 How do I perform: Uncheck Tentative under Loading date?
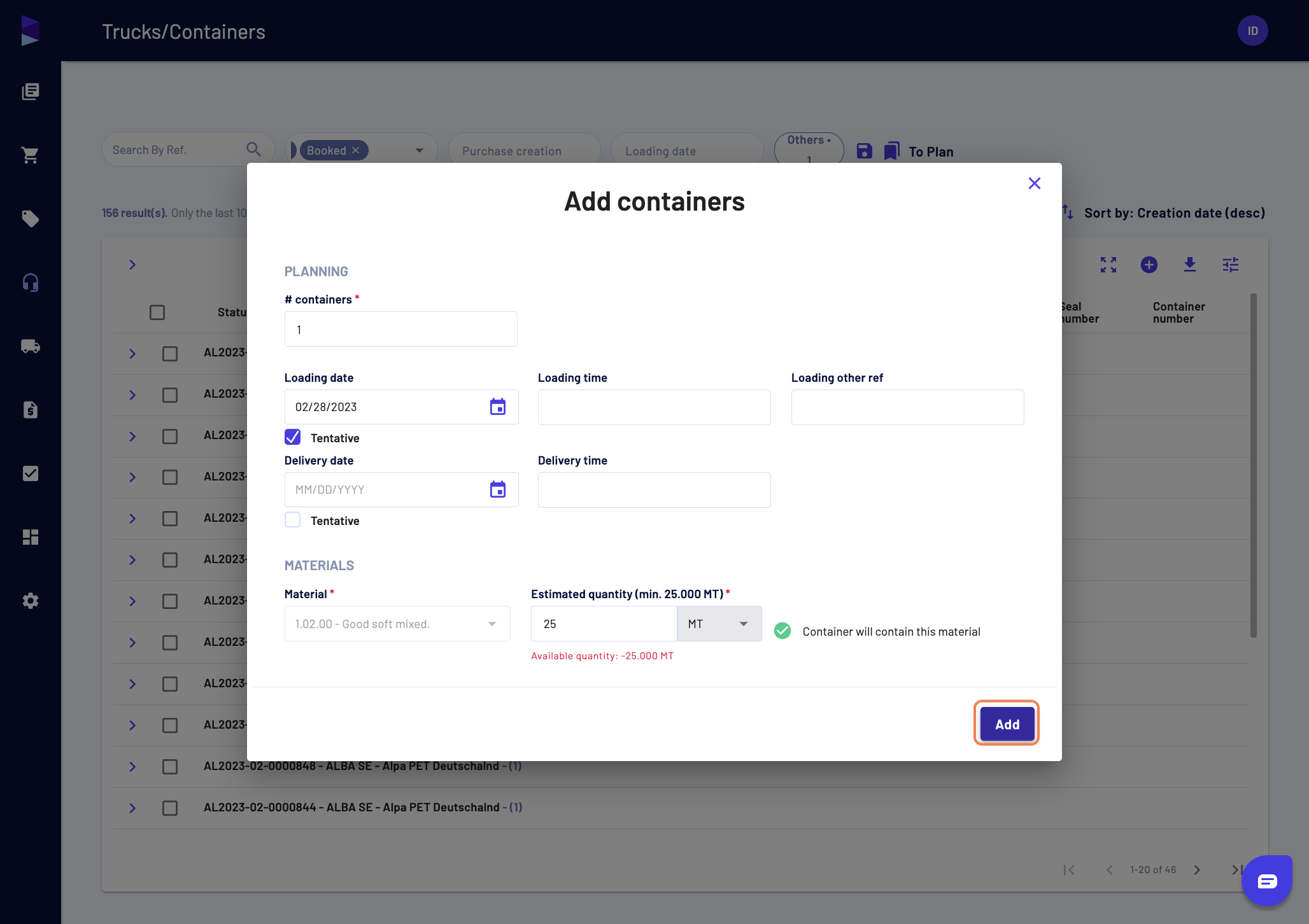point(293,437)
